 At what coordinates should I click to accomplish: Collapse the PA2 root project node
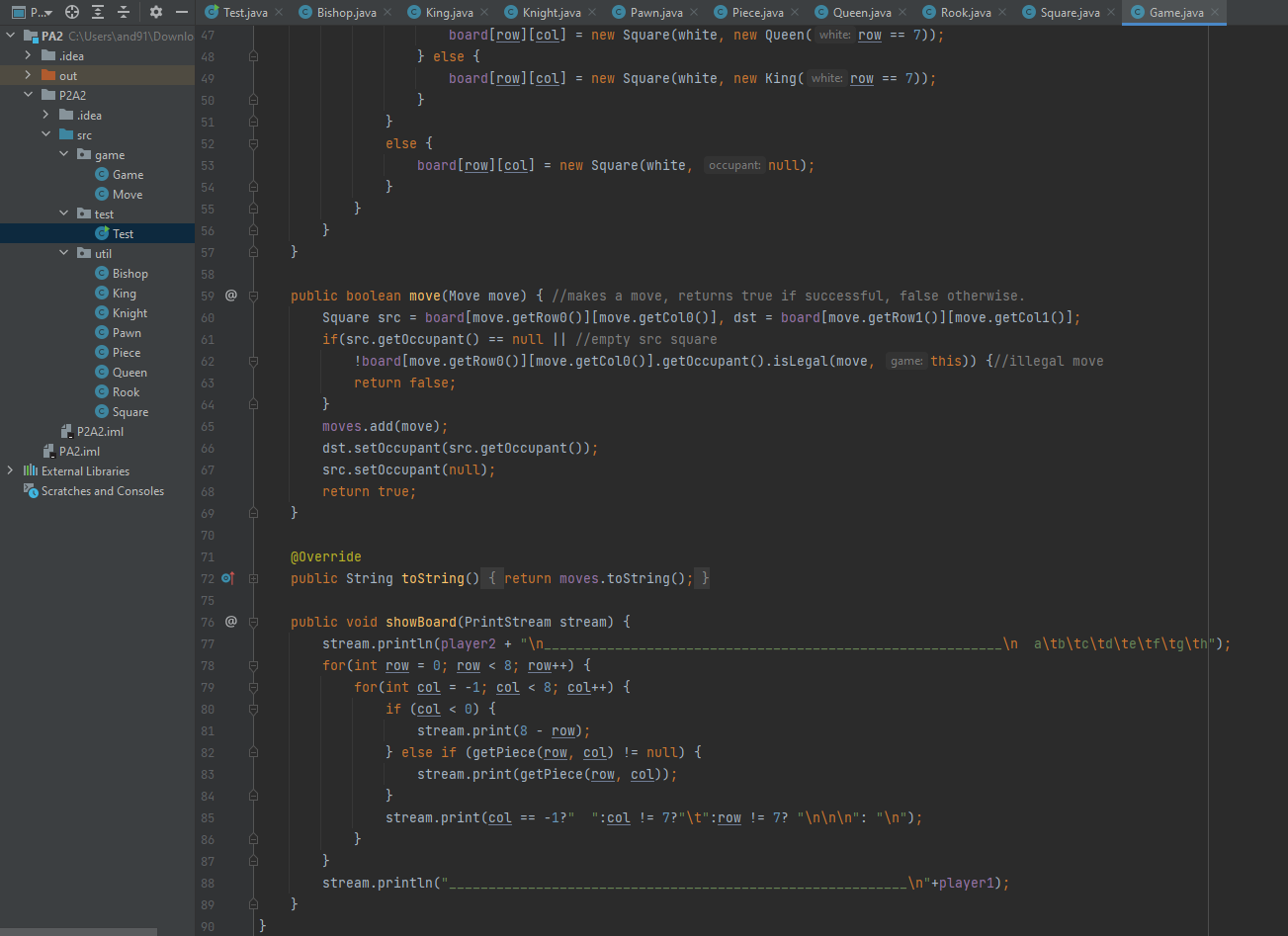[x=10, y=33]
